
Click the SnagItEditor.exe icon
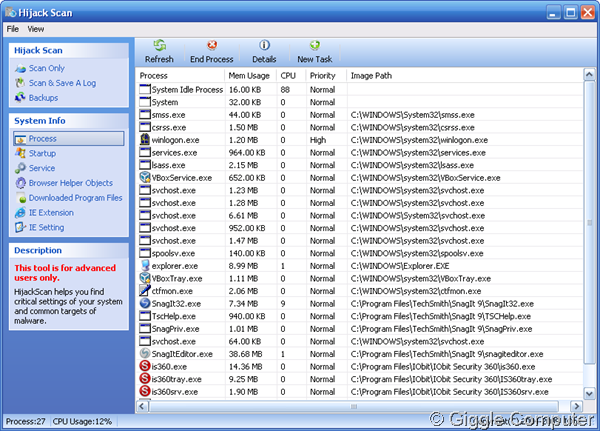pos(145,354)
